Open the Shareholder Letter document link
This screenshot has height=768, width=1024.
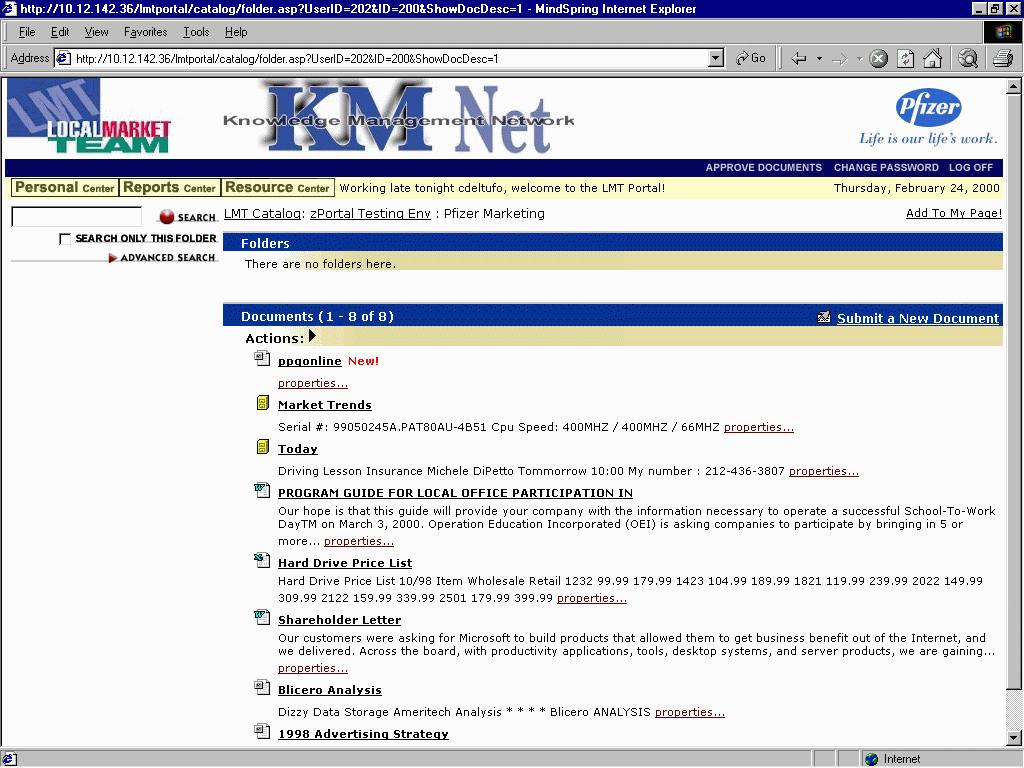tap(339, 620)
